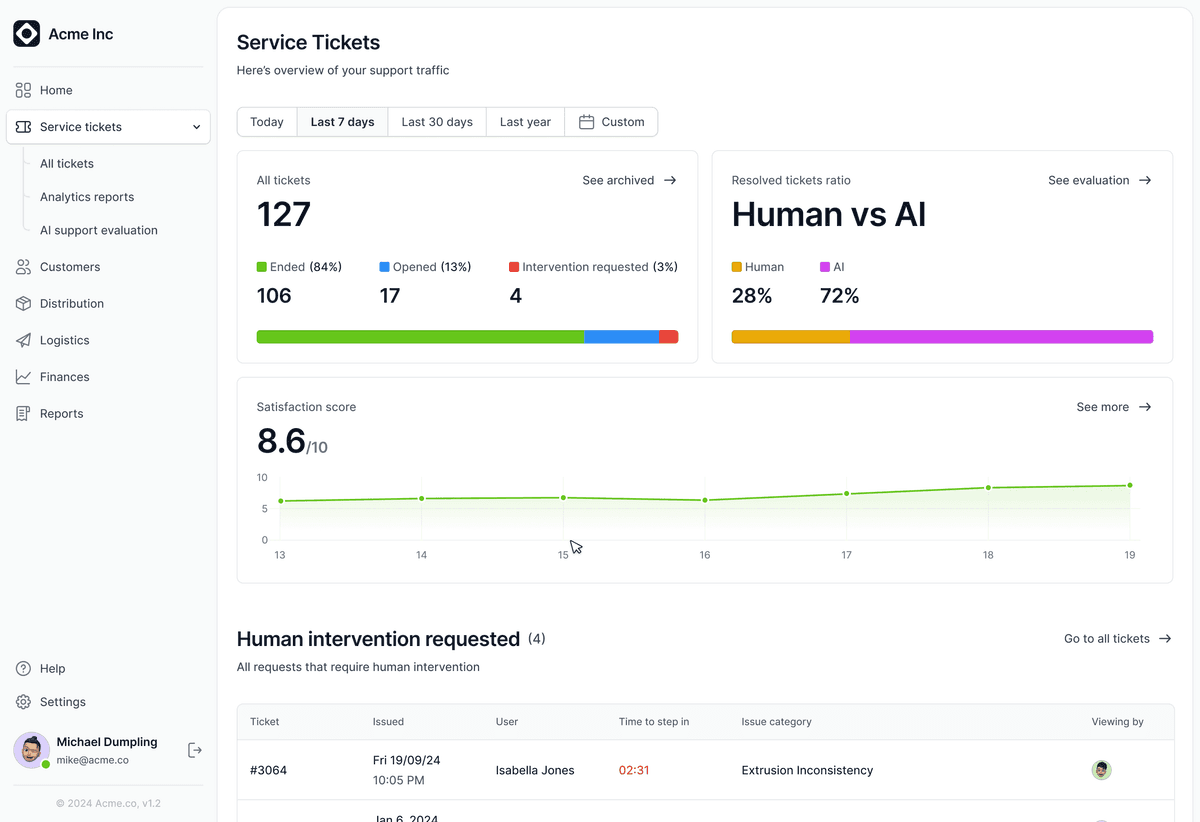Open the Custom date range picker
Image resolution: width=1200 pixels, height=822 pixels.
(611, 122)
